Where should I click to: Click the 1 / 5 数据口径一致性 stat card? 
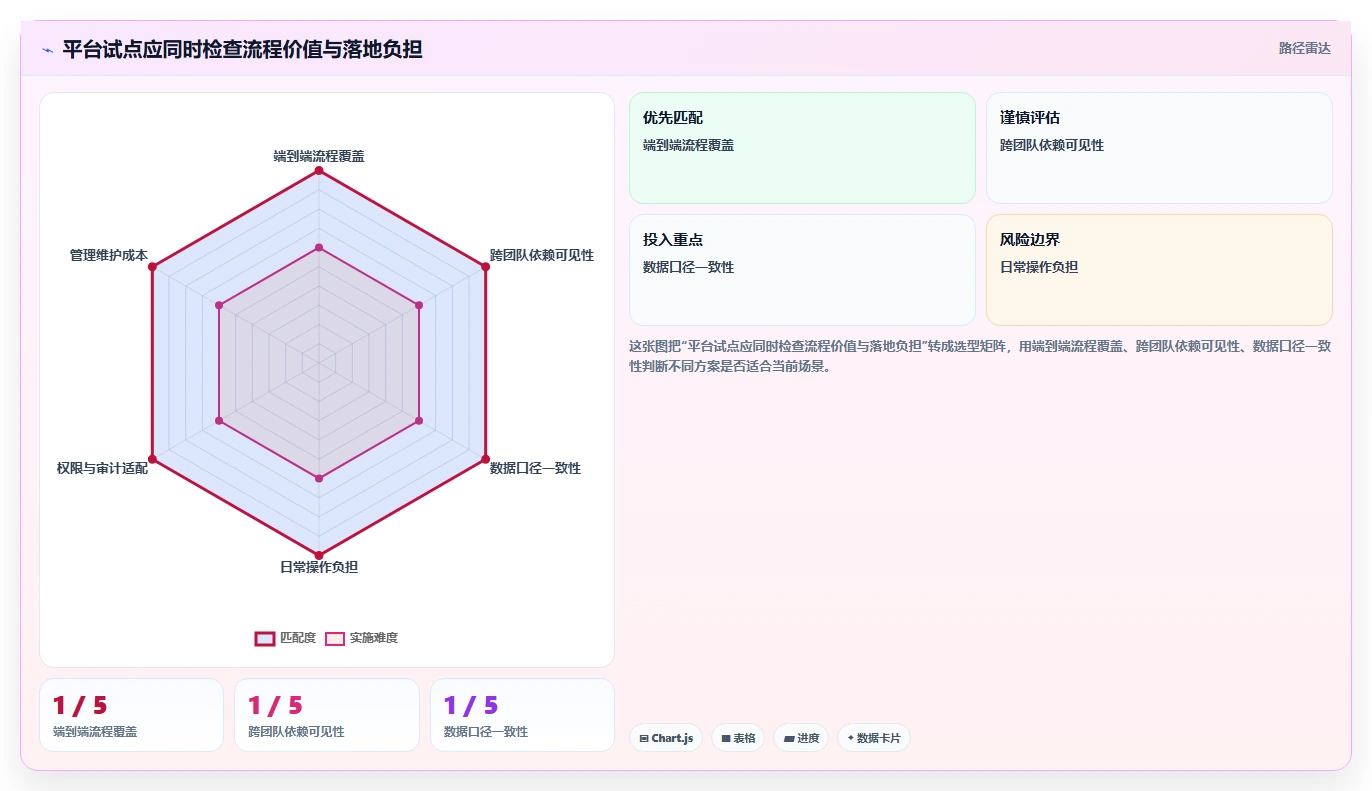pyautogui.click(x=522, y=715)
